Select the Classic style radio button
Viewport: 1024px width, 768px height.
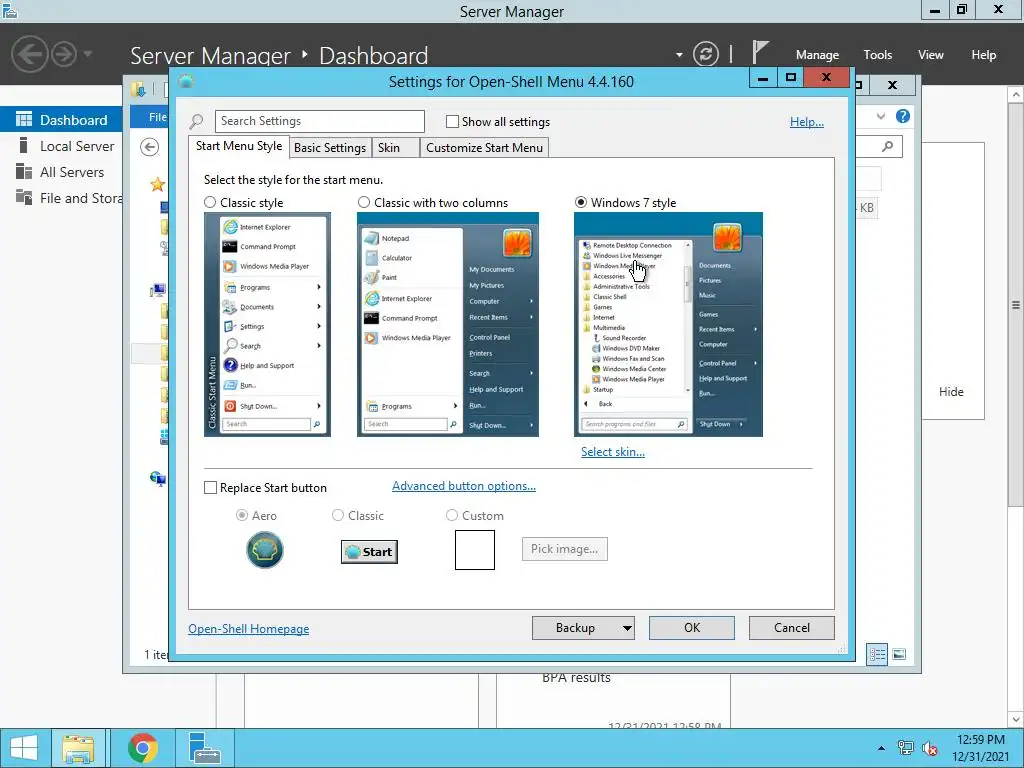(x=210, y=202)
